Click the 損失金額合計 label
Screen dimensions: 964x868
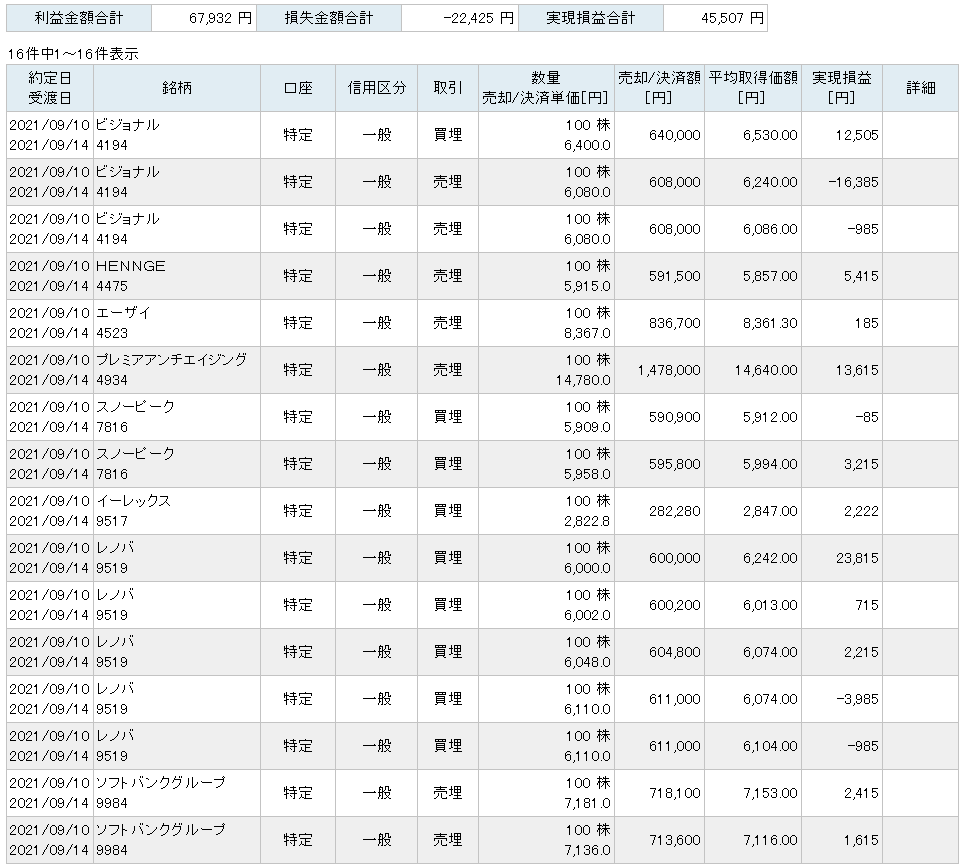[329, 18]
